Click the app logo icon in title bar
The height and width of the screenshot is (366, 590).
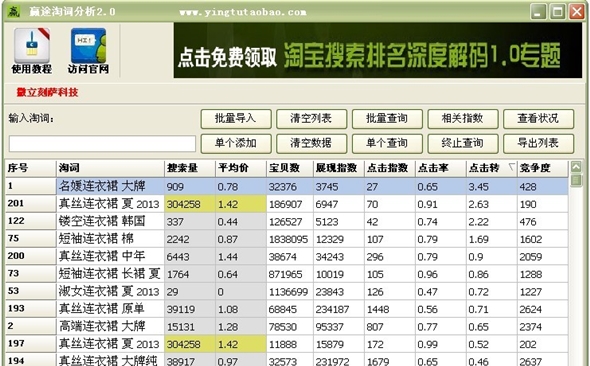14,11
